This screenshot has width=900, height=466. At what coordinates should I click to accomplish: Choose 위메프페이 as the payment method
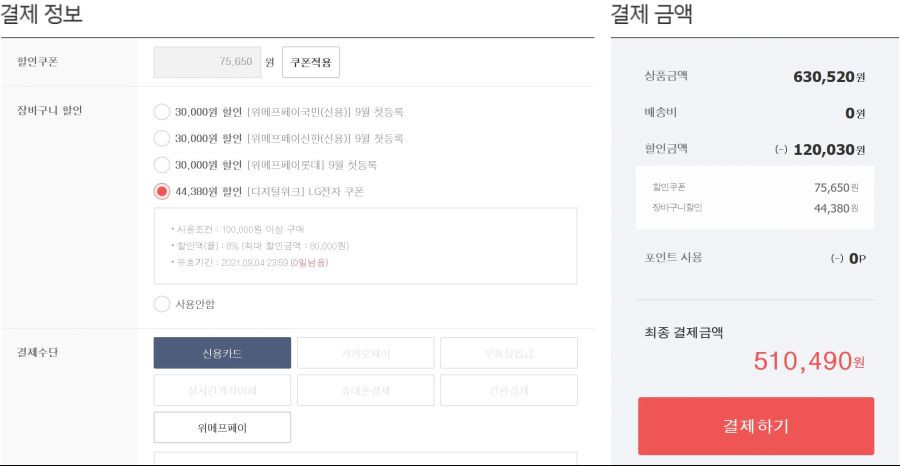222,428
